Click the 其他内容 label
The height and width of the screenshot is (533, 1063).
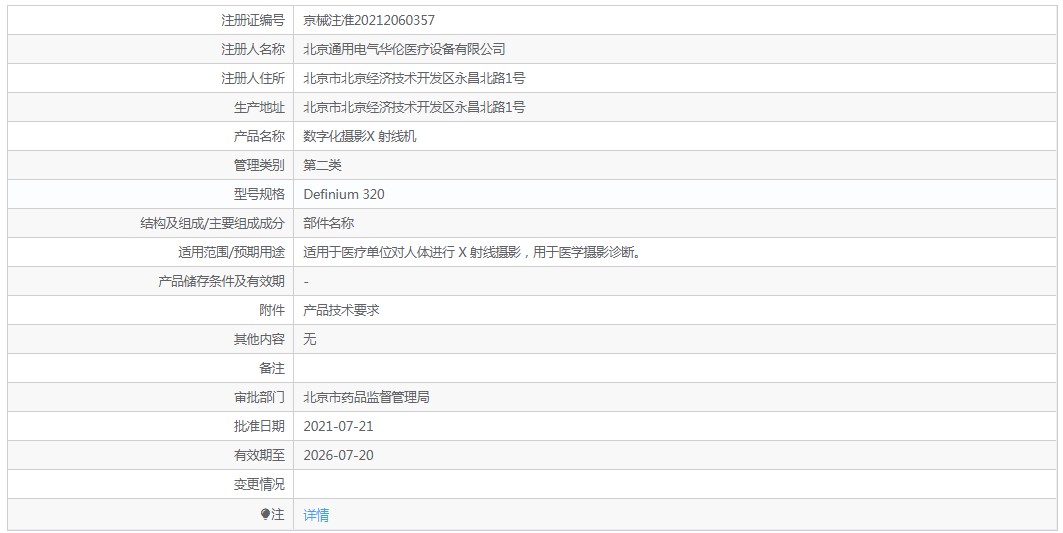259,339
